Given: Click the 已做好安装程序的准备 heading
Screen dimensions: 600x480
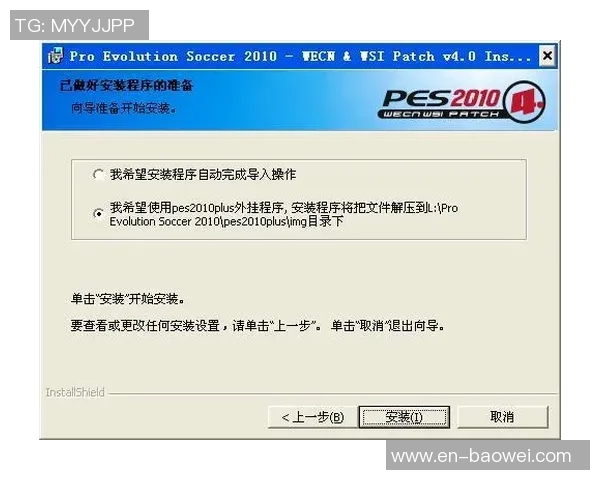Looking at the screenshot, I should [x=126, y=85].
